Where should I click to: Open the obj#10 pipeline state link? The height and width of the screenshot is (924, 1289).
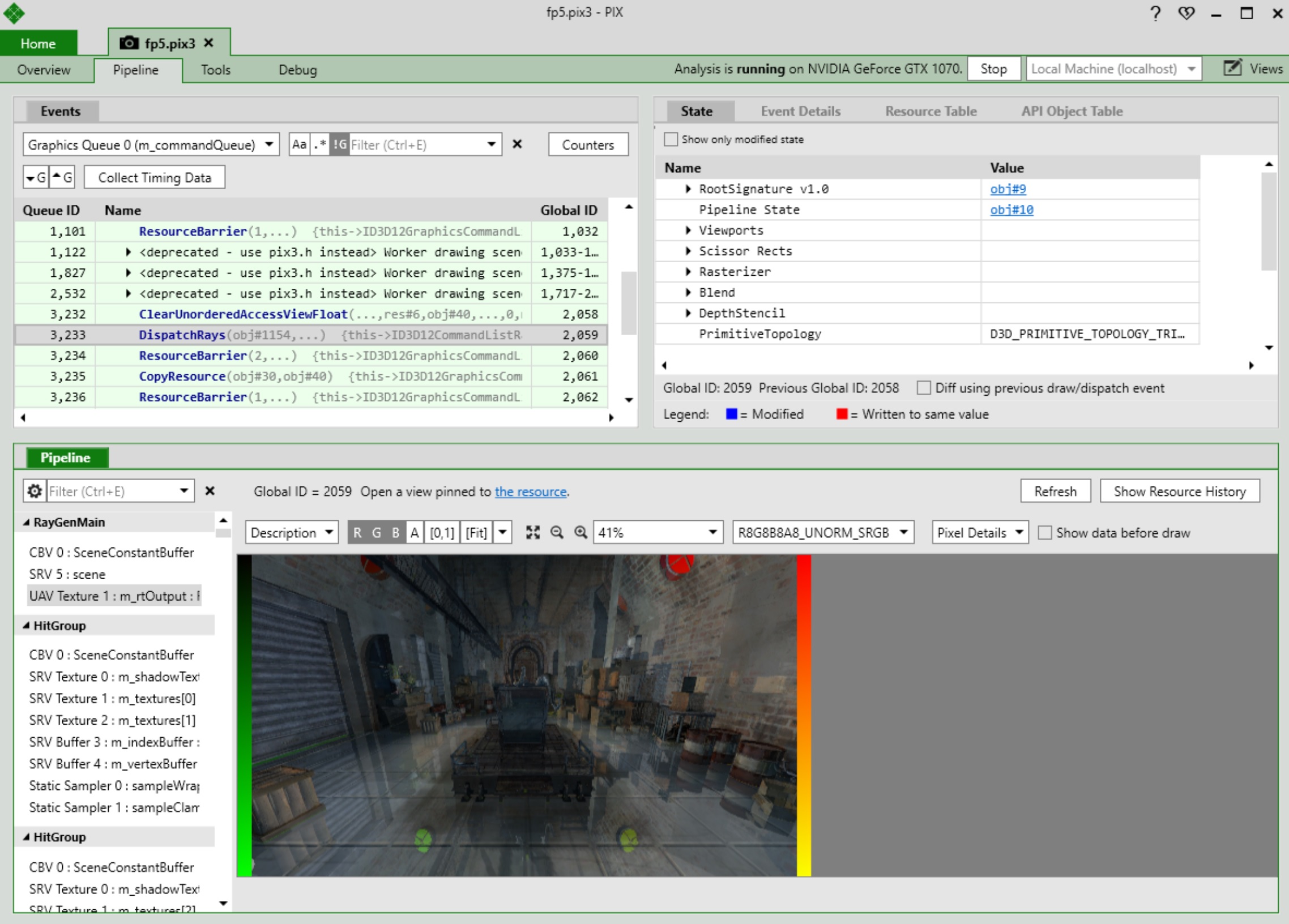click(x=1011, y=209)
